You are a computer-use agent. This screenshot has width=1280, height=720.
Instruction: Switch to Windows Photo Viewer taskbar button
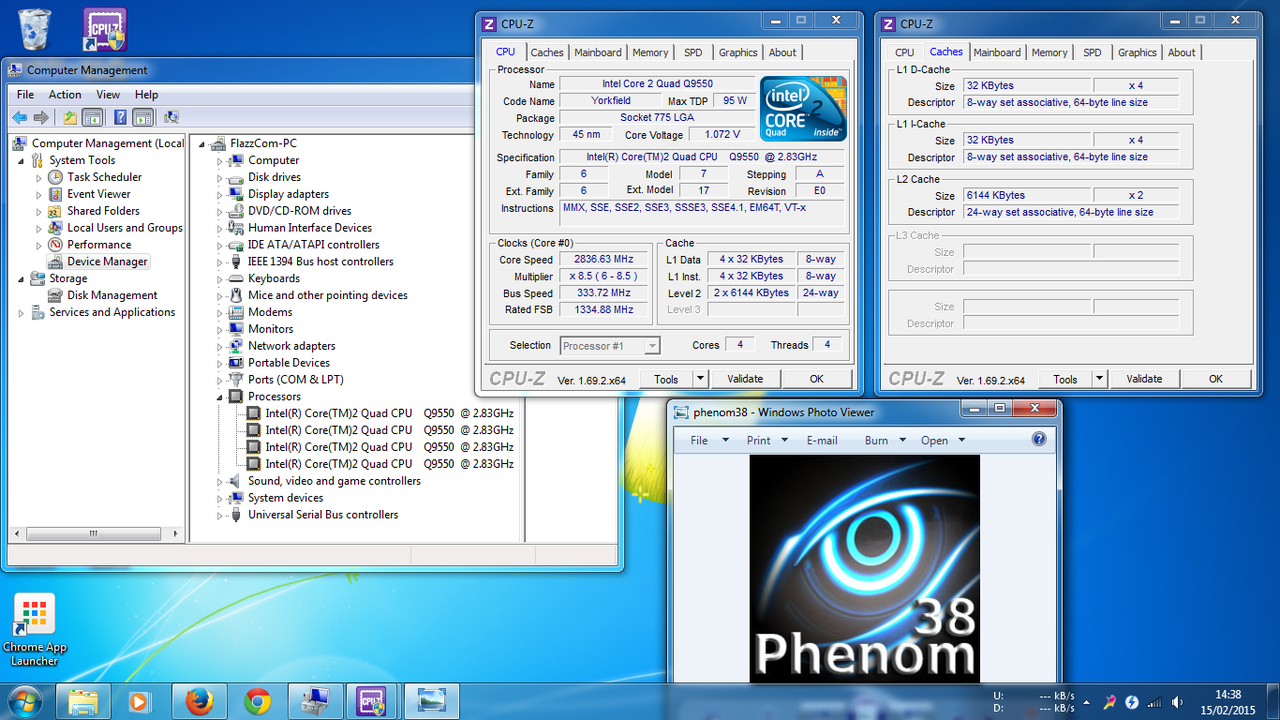tap(433, 702)
